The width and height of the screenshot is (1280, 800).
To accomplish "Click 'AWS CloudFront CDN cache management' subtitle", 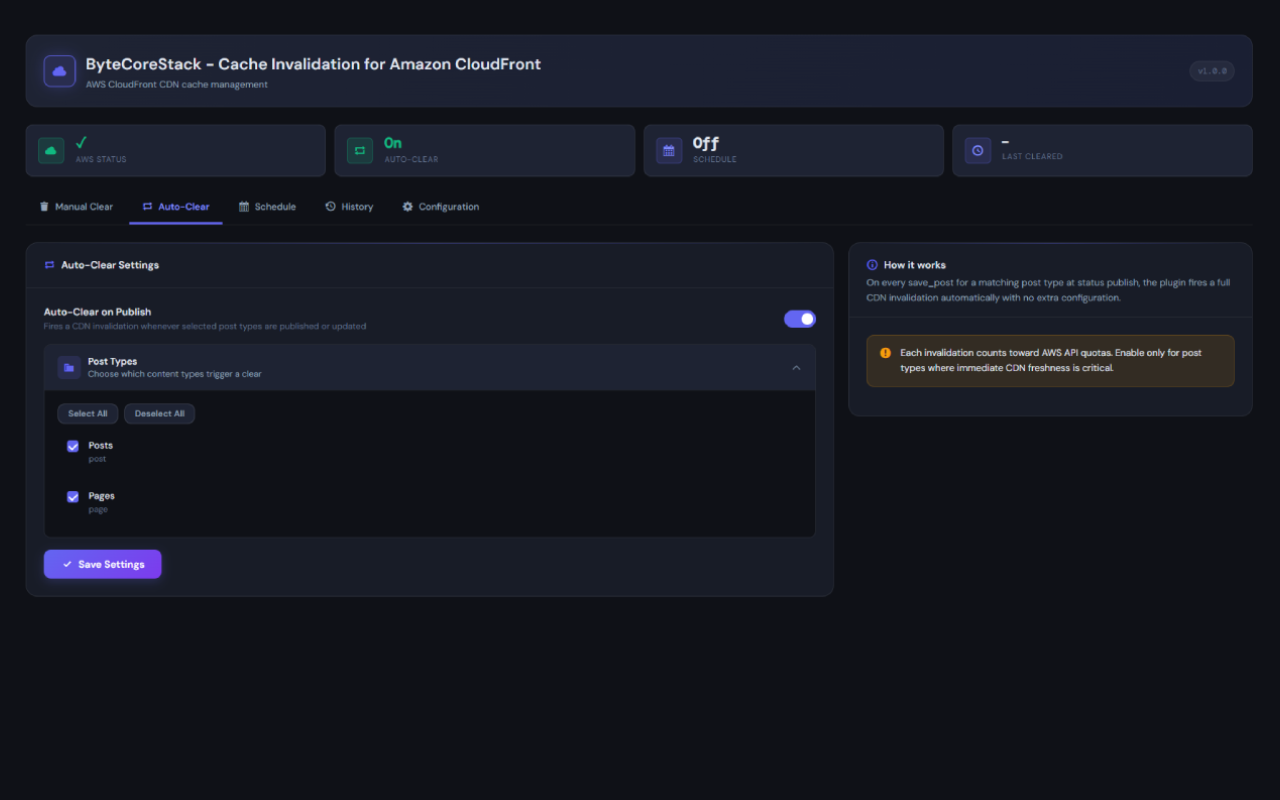I will 177,85.
